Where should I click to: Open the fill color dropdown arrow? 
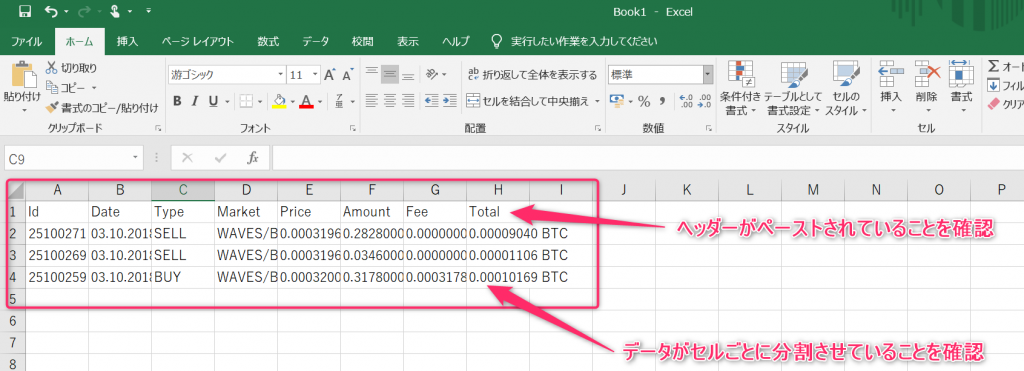292,102
